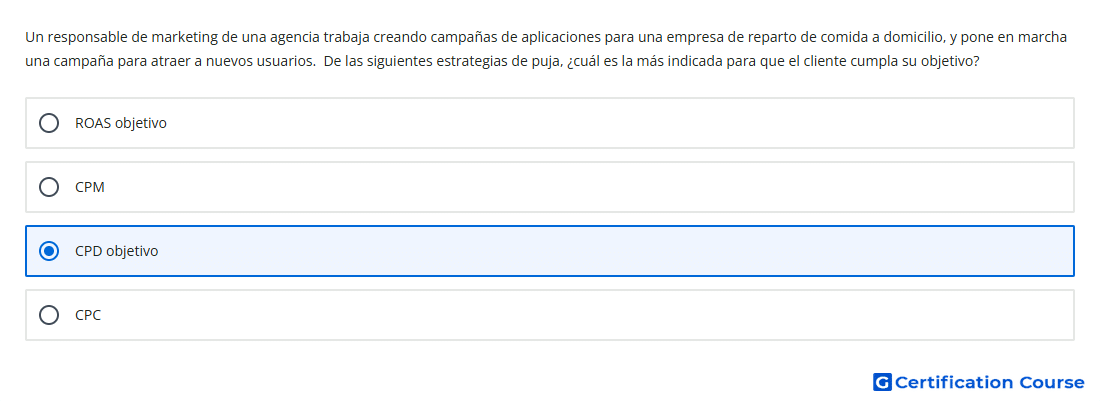Click the phrase "estrategias de puja"

tap(497, 61)
